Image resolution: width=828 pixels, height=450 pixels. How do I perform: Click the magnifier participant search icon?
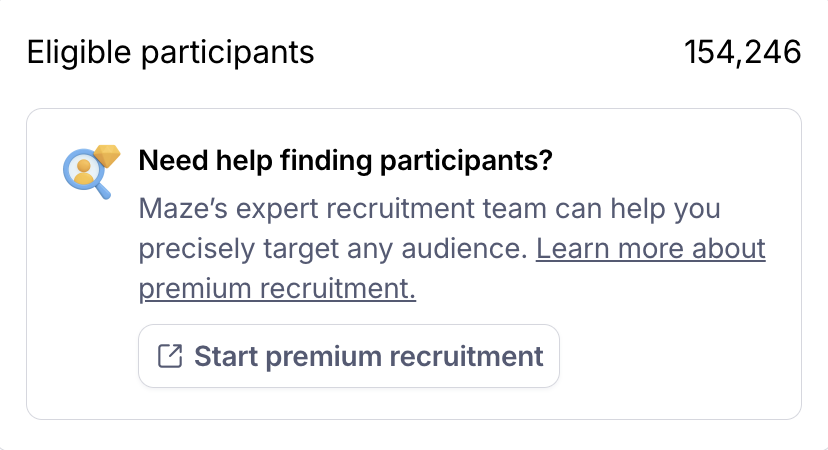pyautogui.click(x=84, y=173)
